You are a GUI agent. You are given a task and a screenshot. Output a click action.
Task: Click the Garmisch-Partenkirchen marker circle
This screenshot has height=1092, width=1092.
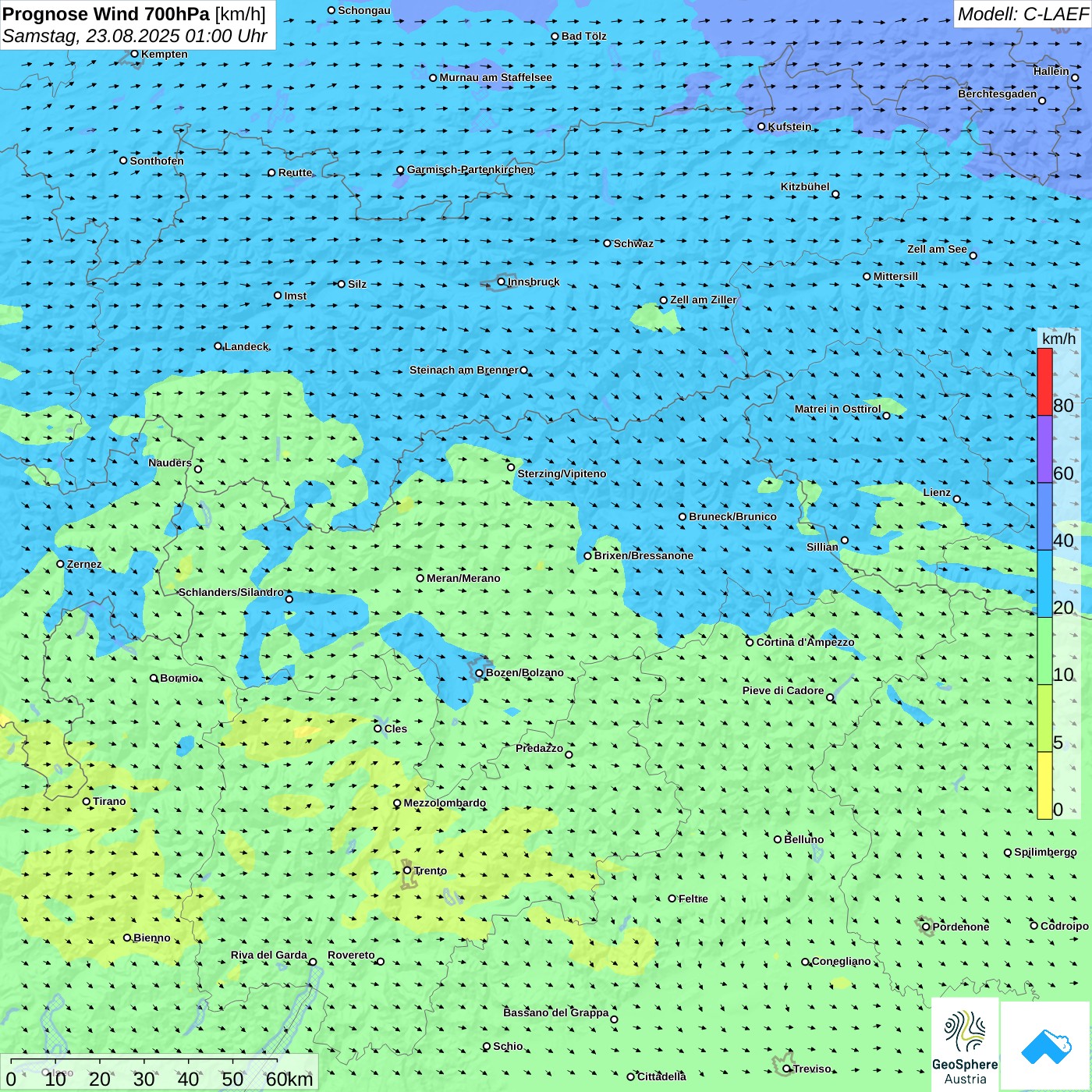(x=400, y=170)
